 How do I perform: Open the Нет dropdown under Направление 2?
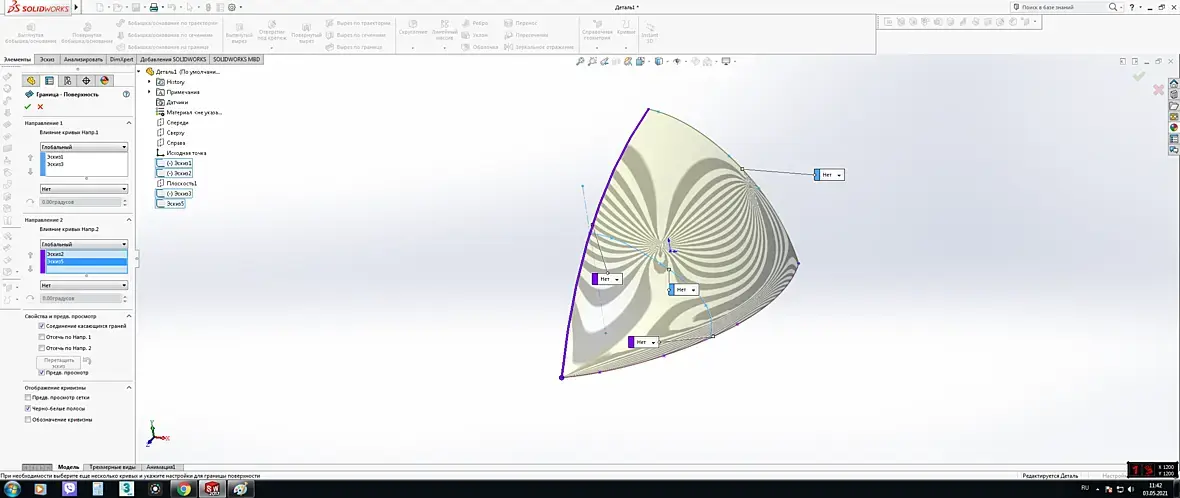click(84, 285)
